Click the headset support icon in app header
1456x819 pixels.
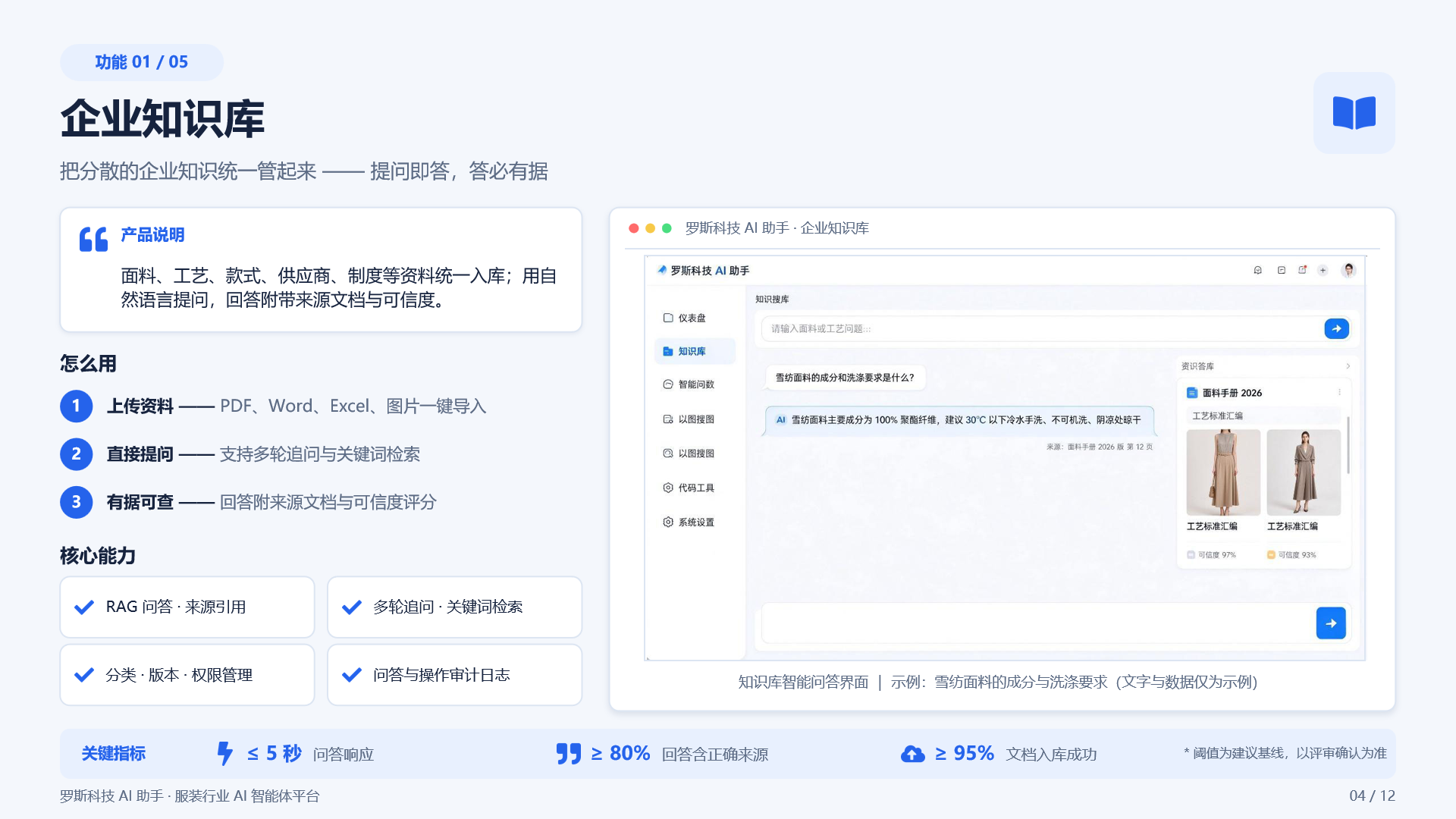(x=1257, y=270)
